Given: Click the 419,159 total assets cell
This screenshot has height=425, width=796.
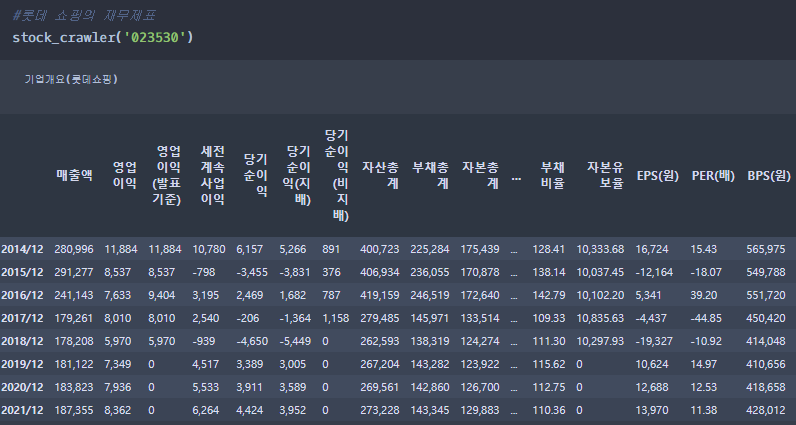Looking at the screenshot, I should 380,295.
